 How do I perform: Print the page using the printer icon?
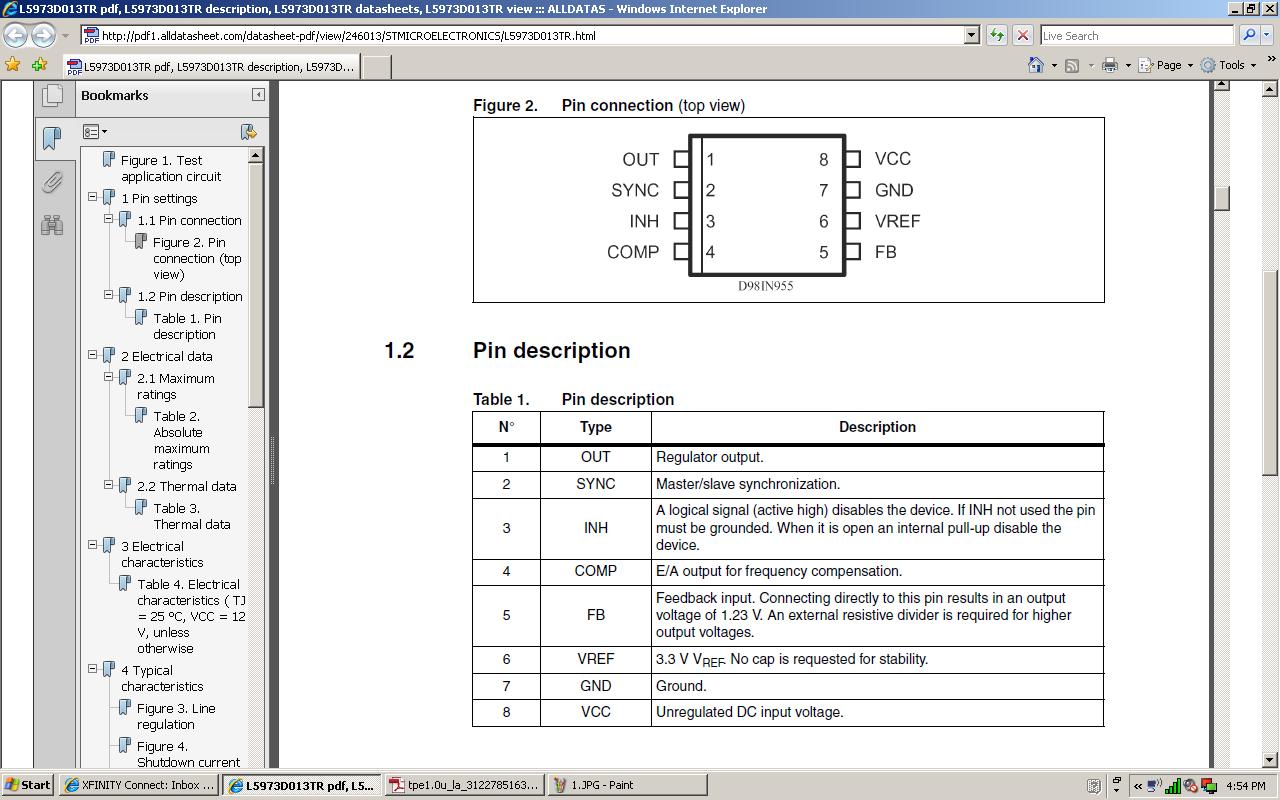pos(1109,65)
